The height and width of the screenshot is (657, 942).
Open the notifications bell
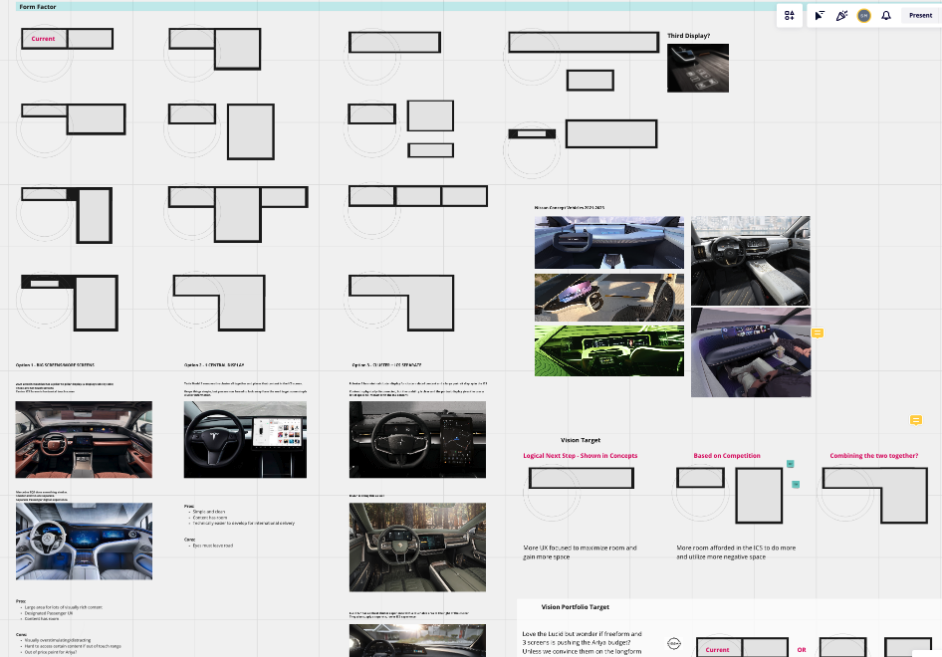886,16
